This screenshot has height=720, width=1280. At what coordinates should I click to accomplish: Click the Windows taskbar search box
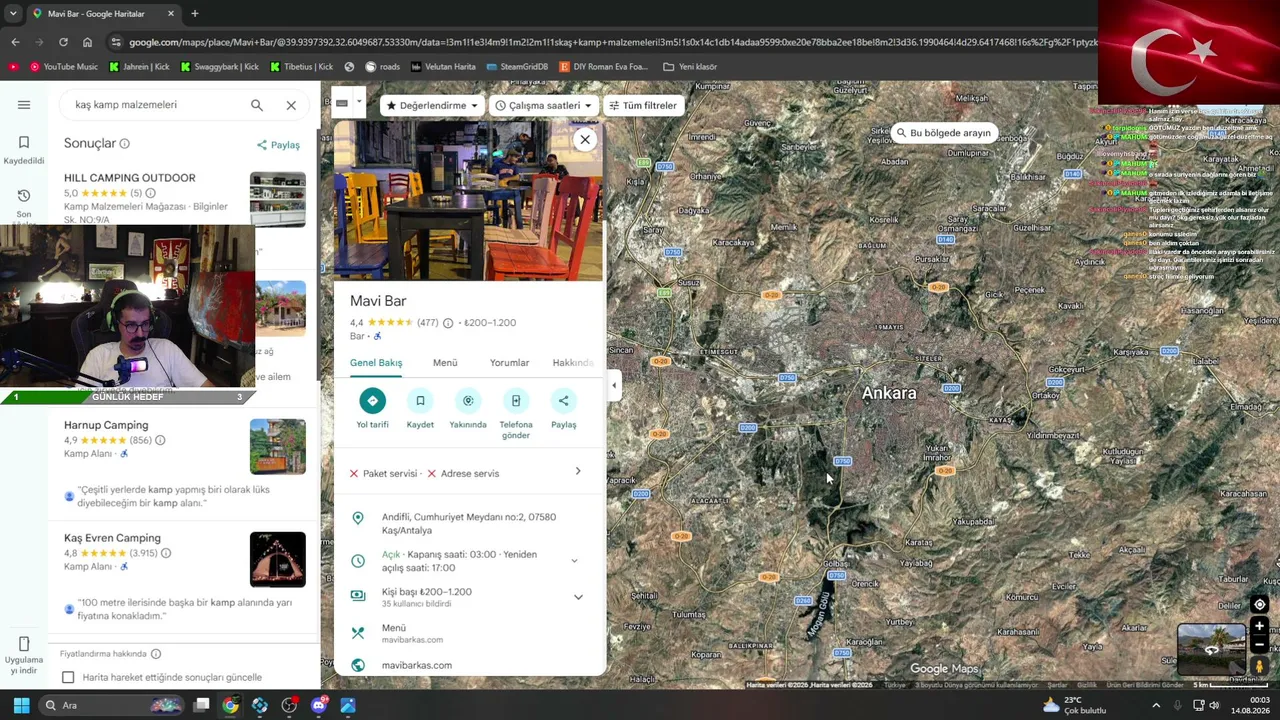pos(113,705)
